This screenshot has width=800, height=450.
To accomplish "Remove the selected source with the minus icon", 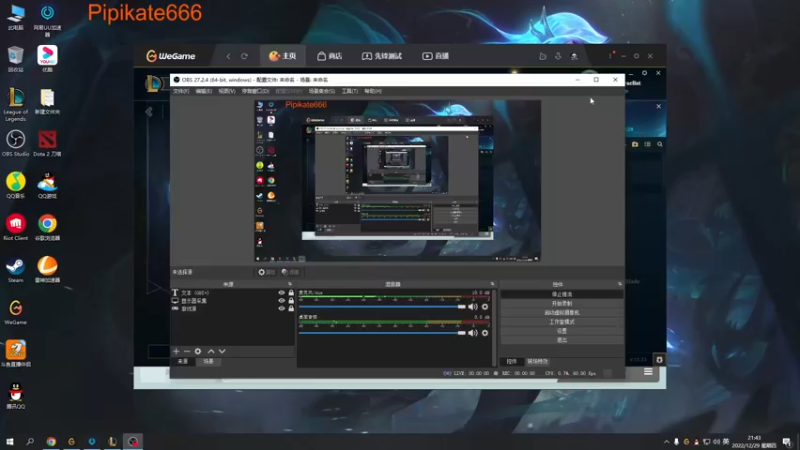I will 187,352.
